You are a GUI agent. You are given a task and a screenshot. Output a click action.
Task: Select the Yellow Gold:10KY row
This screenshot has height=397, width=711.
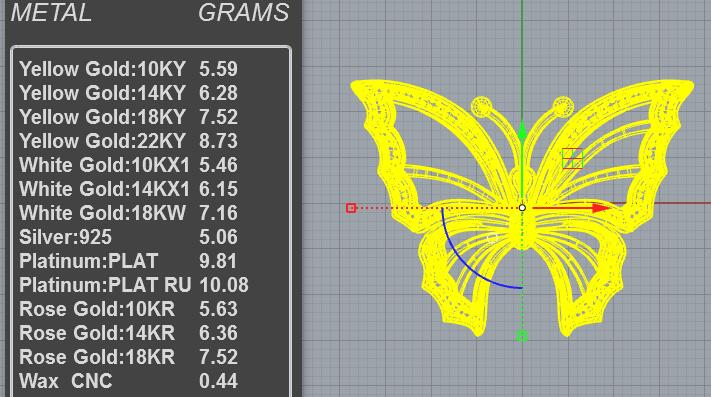click(x=128, y=69)
